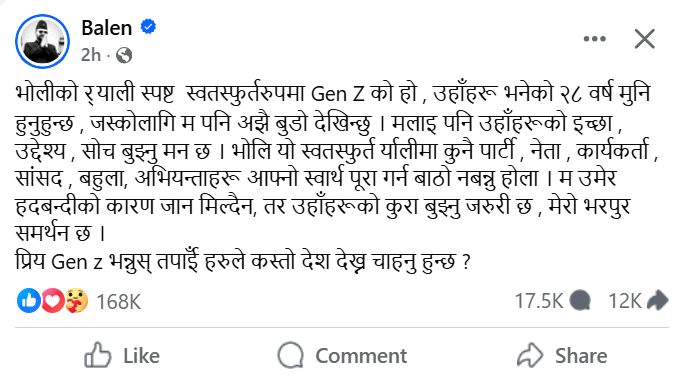Close the post with the X icon
This screenshot has height=383, width=674.
pyautogui.click(x=644, y=39)
